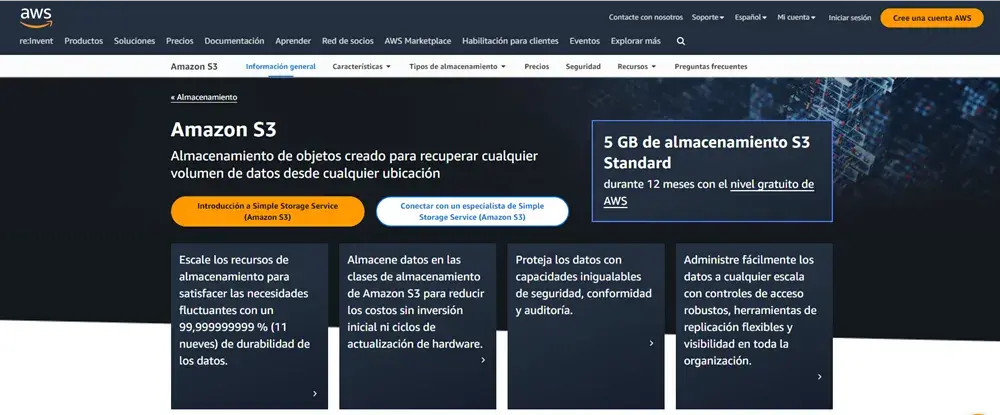
Task: Open the search magnifier icon
Action: click(681, 41)
